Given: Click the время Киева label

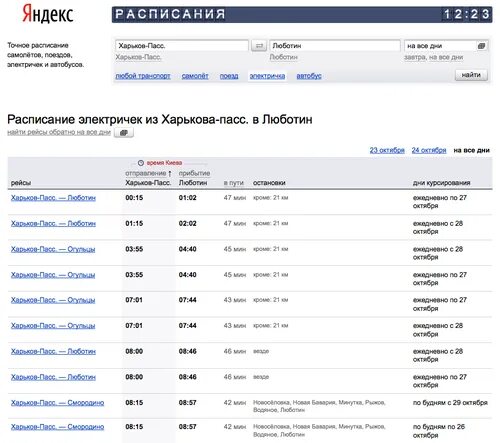Looking at the screenshot, I should click(164, 163).
